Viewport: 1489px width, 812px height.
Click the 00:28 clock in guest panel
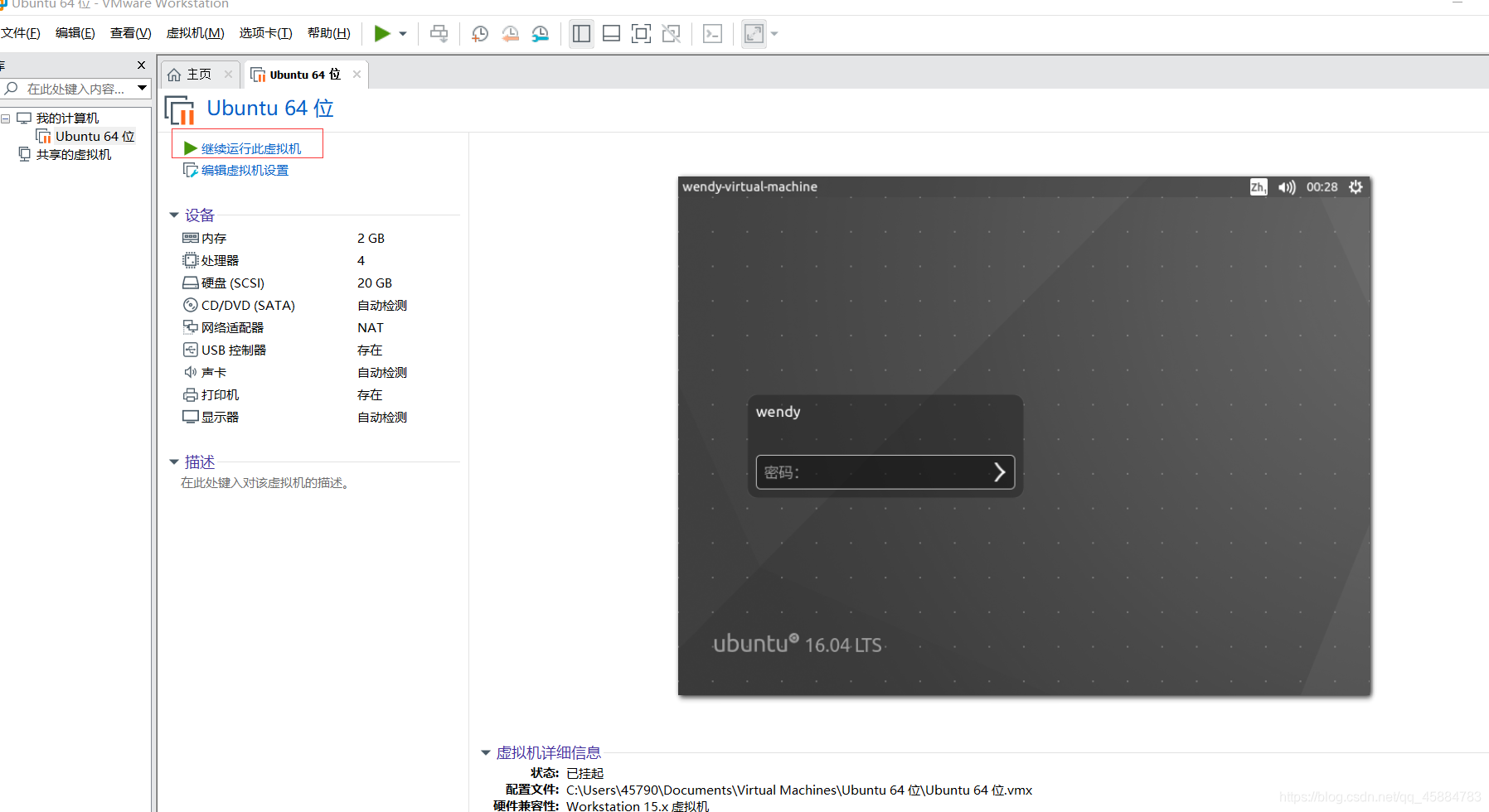point(1322,187)
